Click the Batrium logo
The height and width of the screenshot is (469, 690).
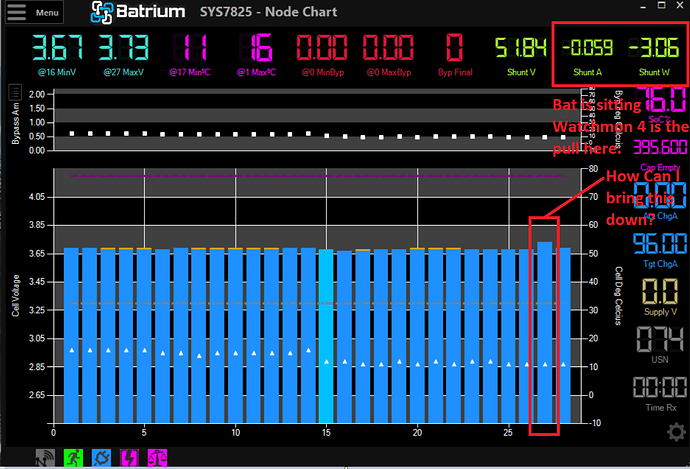click(137, 12)
